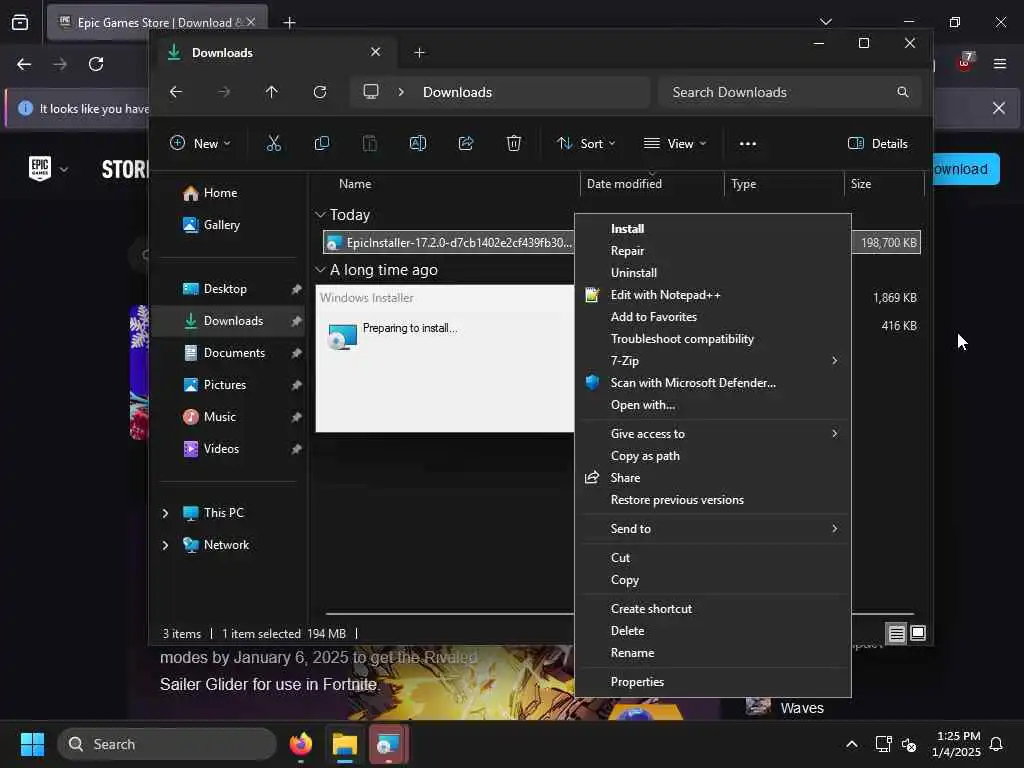This screenshot has height=768, width=1024.
Task: Click the Rename icon in toolbar
Action: click(418, 144)
